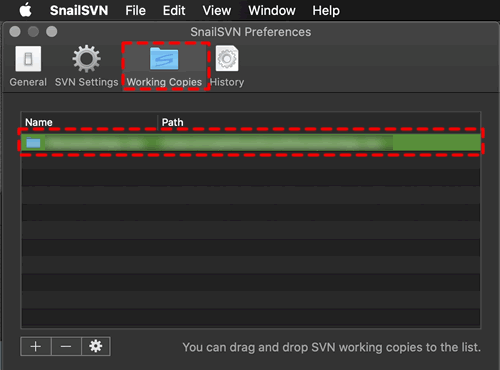
Task: Select the highlighted working copy row
Action: pos(251,142)
